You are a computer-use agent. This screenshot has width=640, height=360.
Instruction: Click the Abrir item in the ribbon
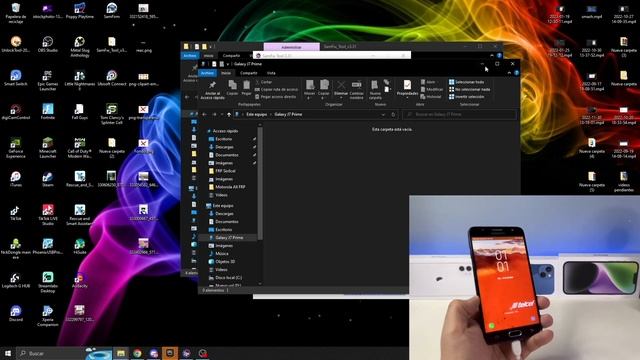click(428, 82)
